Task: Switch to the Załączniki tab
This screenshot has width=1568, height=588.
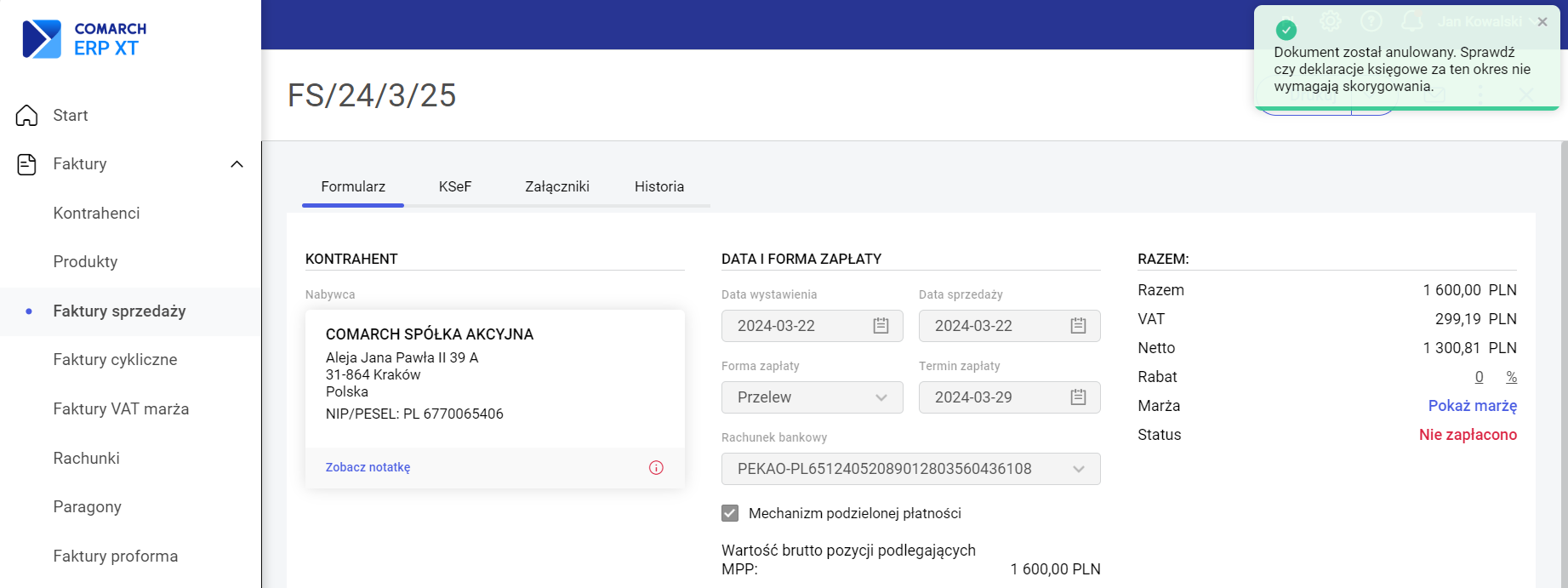Action: [556, 186]
